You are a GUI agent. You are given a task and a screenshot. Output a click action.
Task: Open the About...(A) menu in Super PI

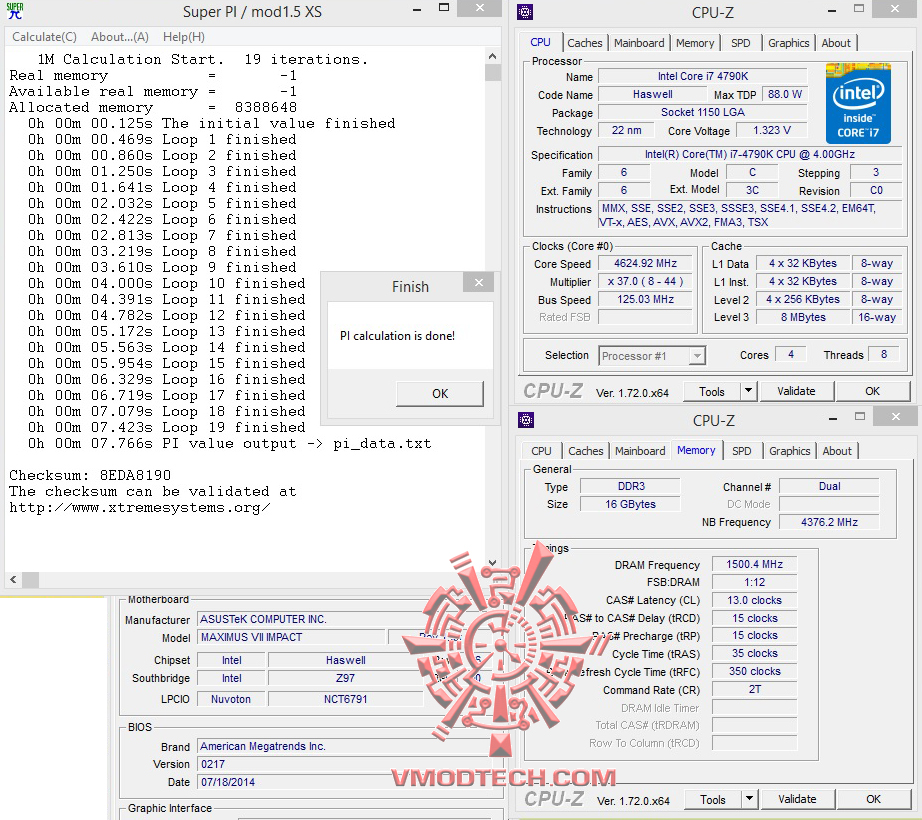tap(120, 37)
